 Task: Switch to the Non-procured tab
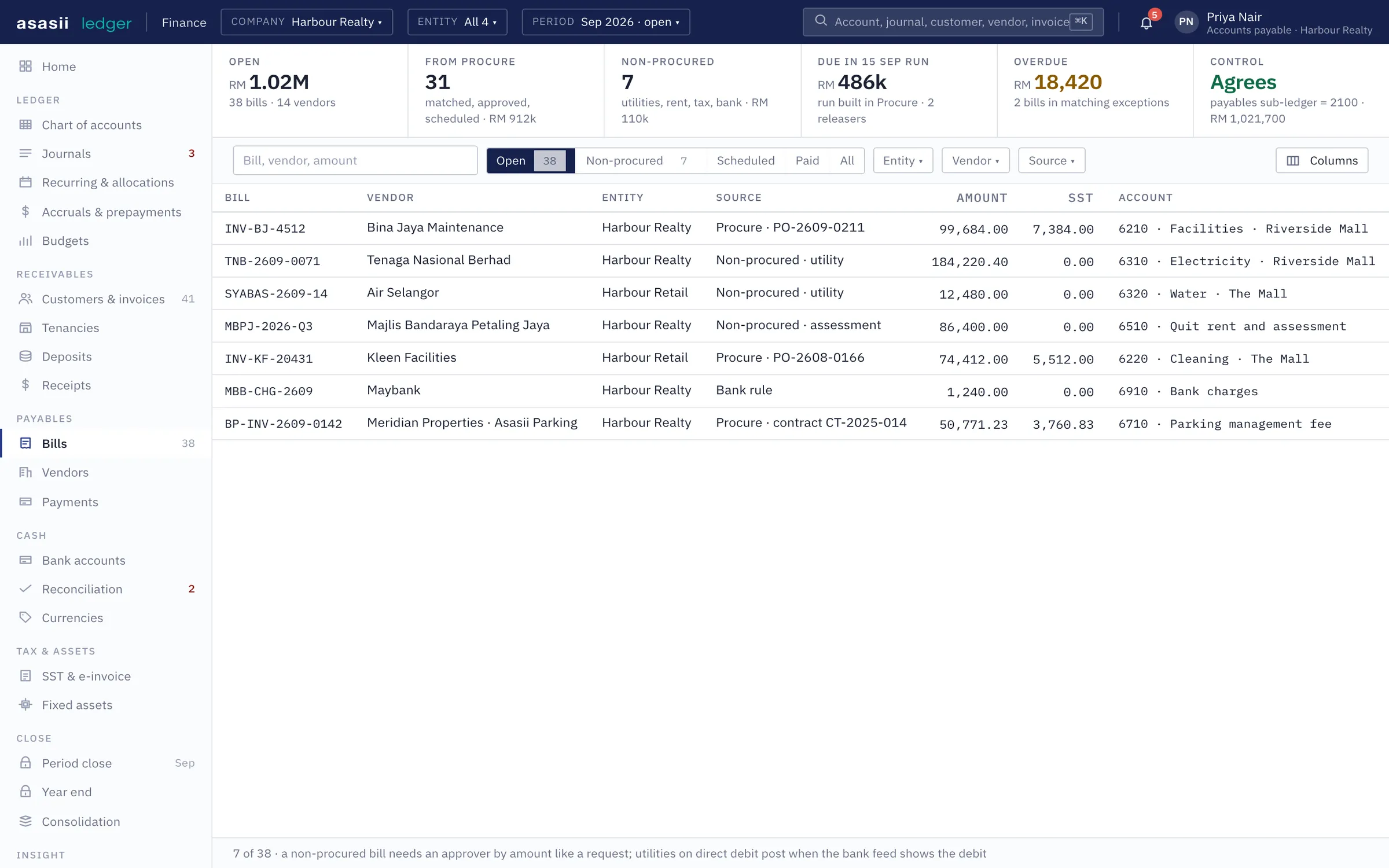click(637, 160)
